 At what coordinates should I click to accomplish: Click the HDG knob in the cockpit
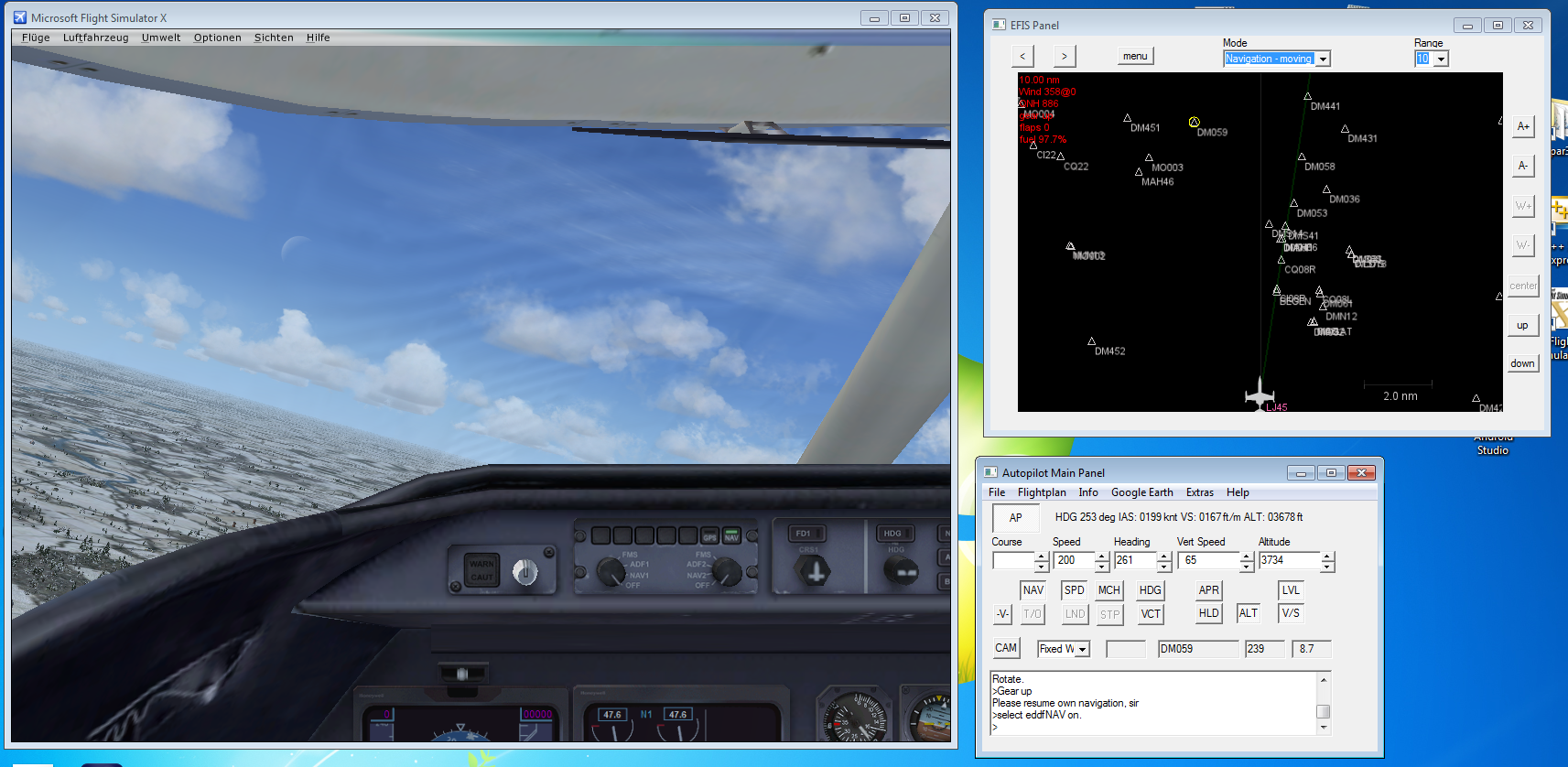tap(900, 570)
